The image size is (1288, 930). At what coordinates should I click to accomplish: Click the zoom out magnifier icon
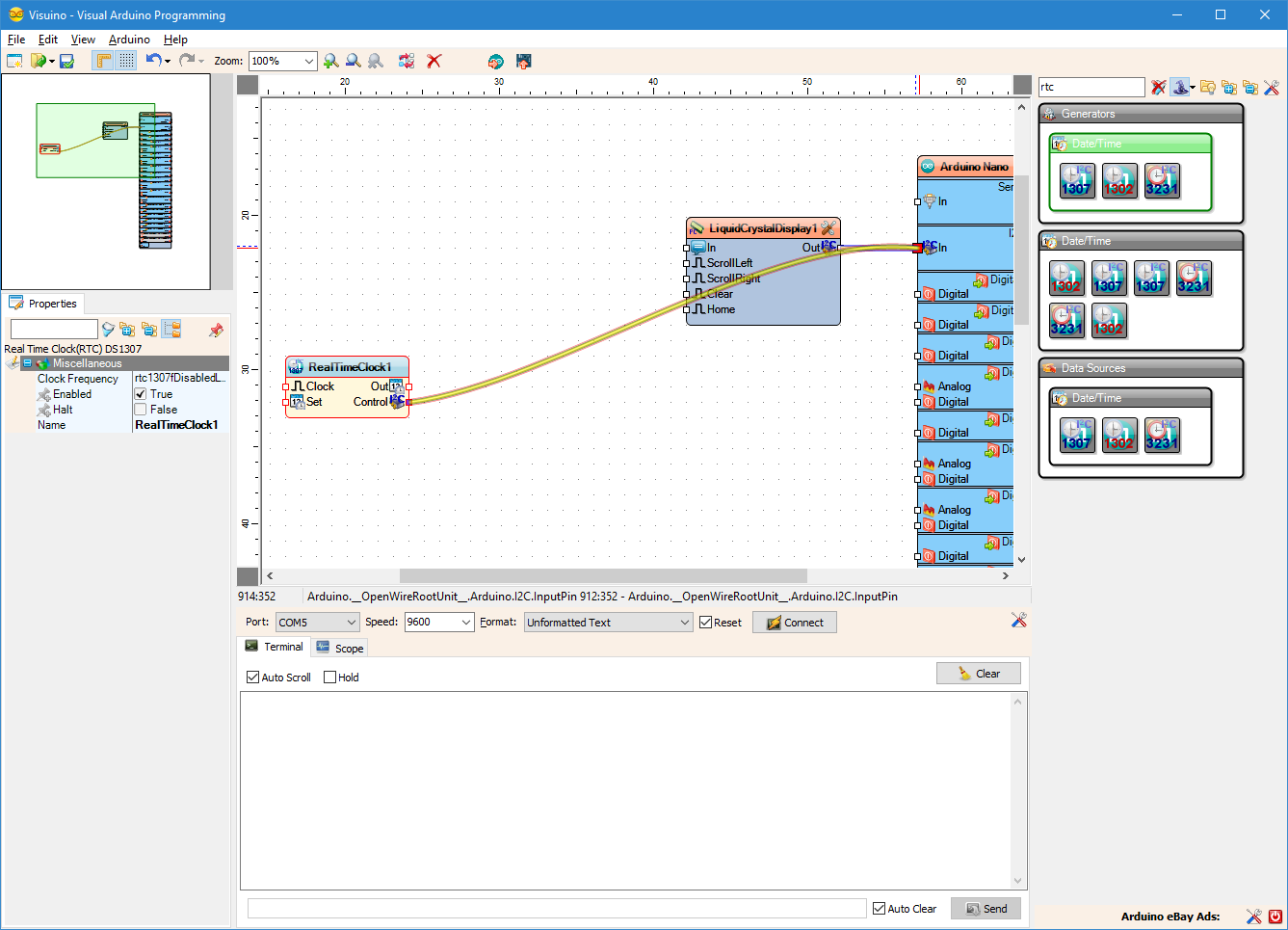[354, 61]
